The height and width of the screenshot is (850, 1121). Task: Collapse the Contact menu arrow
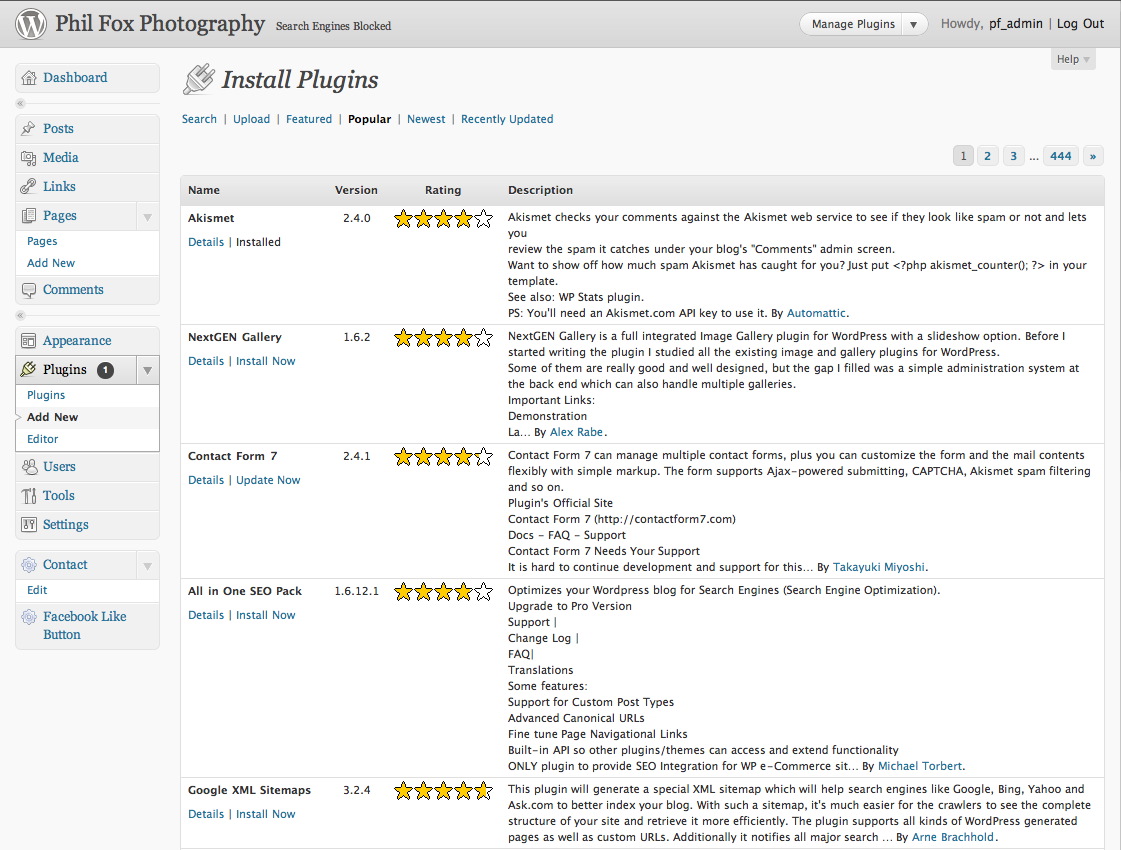pos(147,566)
